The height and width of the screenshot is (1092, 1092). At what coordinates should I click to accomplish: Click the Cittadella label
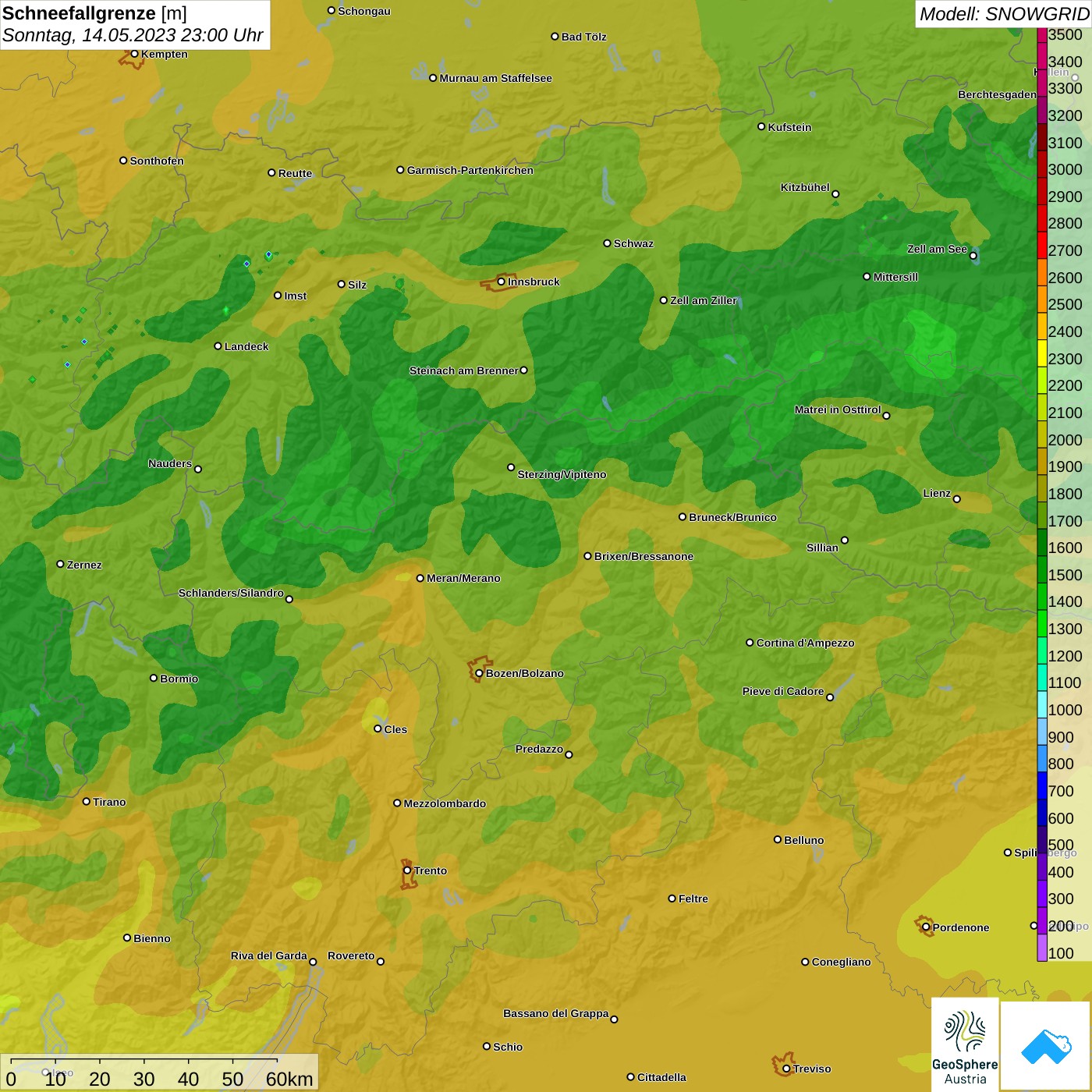pyautogui.click(x=661, y=1077)
